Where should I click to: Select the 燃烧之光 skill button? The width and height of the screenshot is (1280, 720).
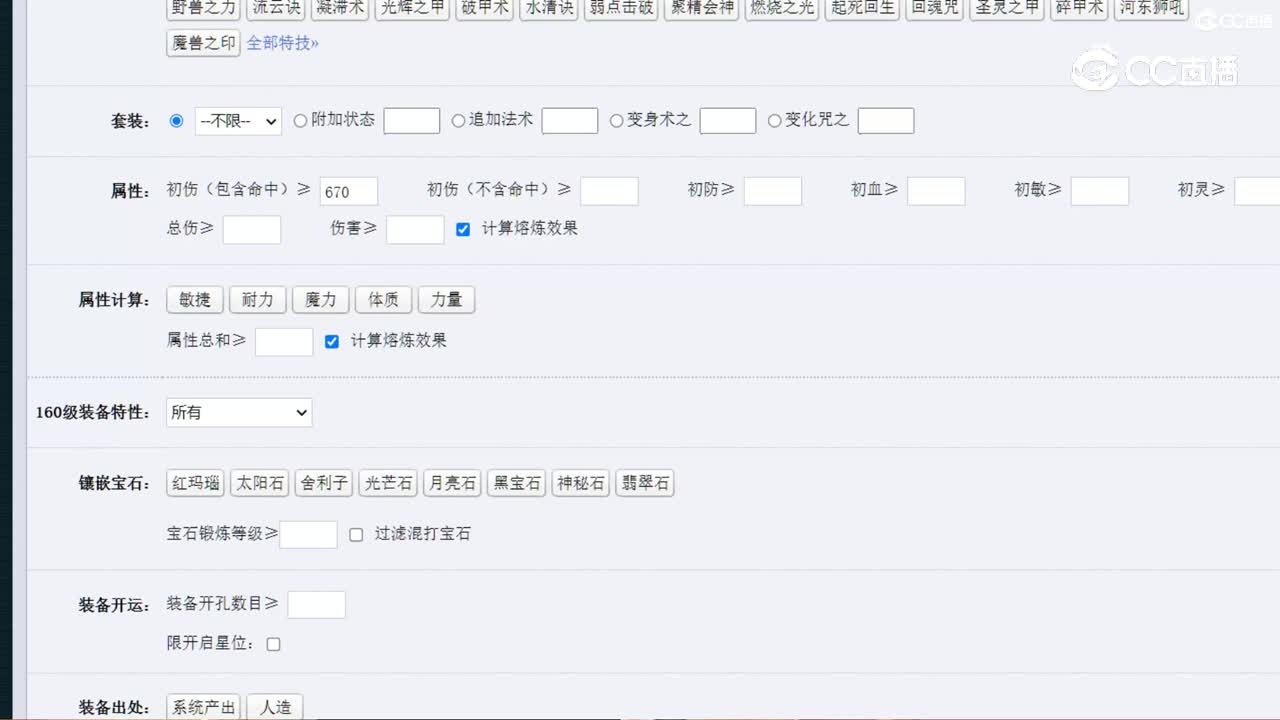782,9
